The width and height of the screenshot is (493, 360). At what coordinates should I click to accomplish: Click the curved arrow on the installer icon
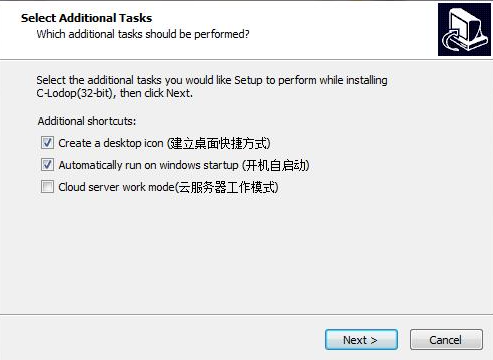pos(451,42)
